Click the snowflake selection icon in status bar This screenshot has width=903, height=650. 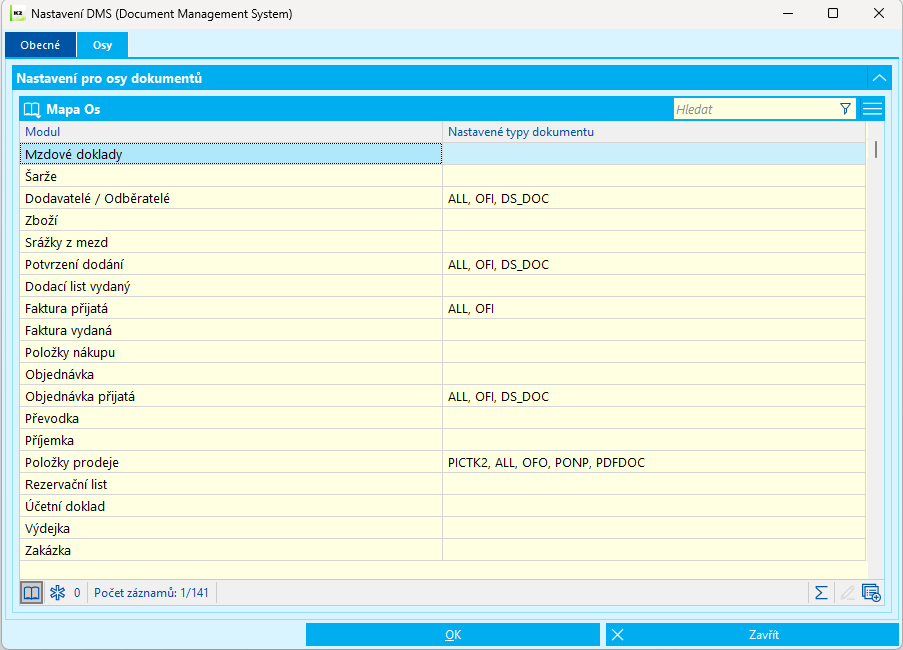[57, 592]
